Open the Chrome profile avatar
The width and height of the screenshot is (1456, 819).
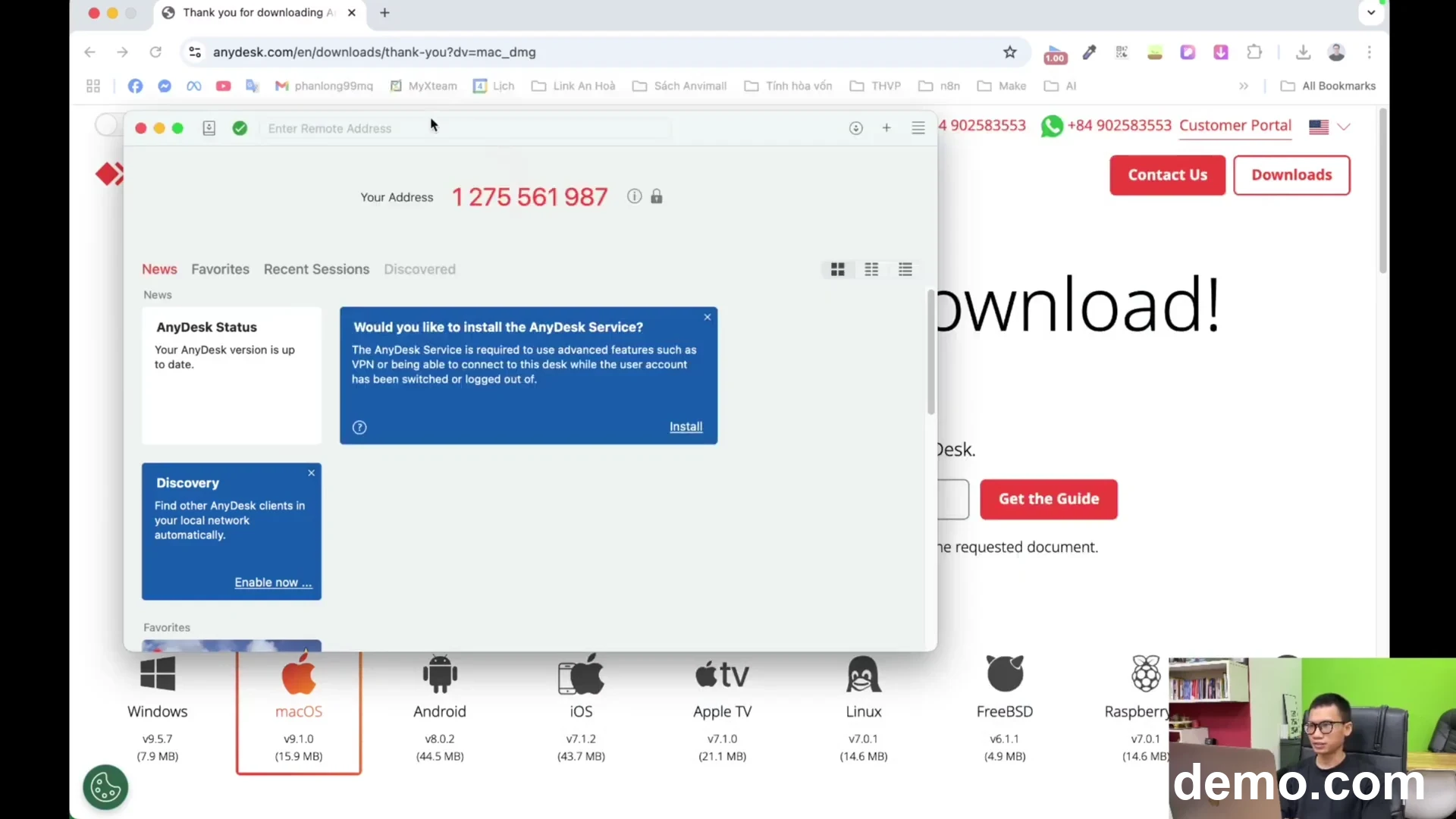(1336, 52)
